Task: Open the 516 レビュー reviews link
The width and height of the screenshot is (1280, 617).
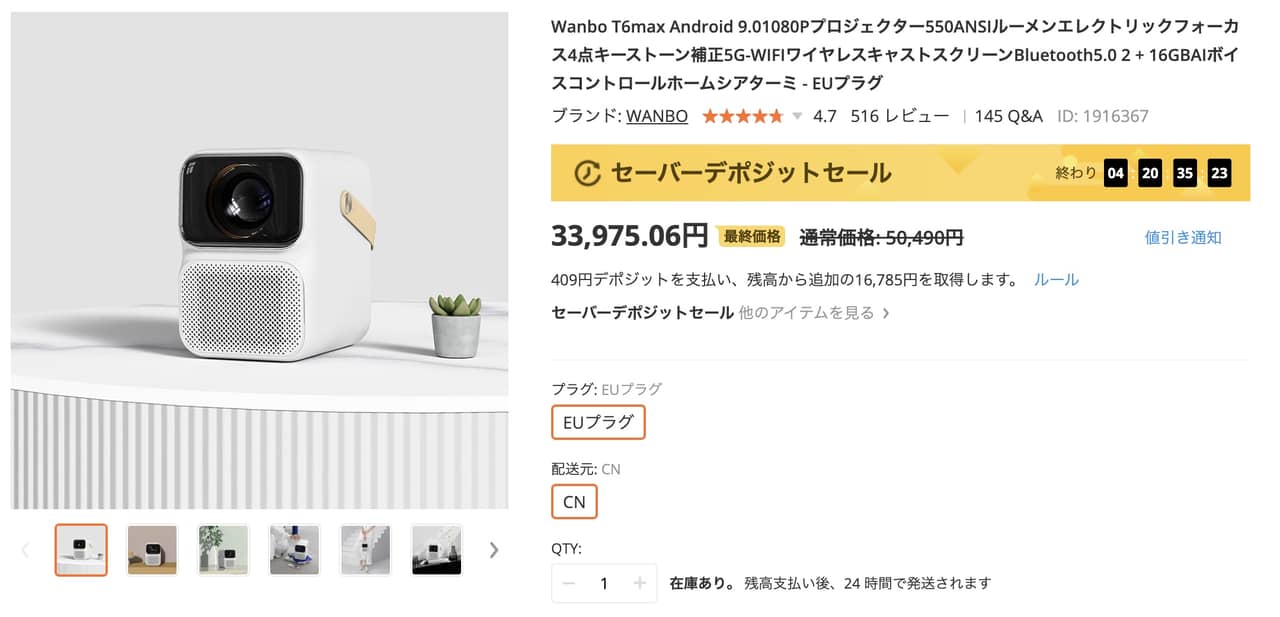Action: tap(899, 116)
